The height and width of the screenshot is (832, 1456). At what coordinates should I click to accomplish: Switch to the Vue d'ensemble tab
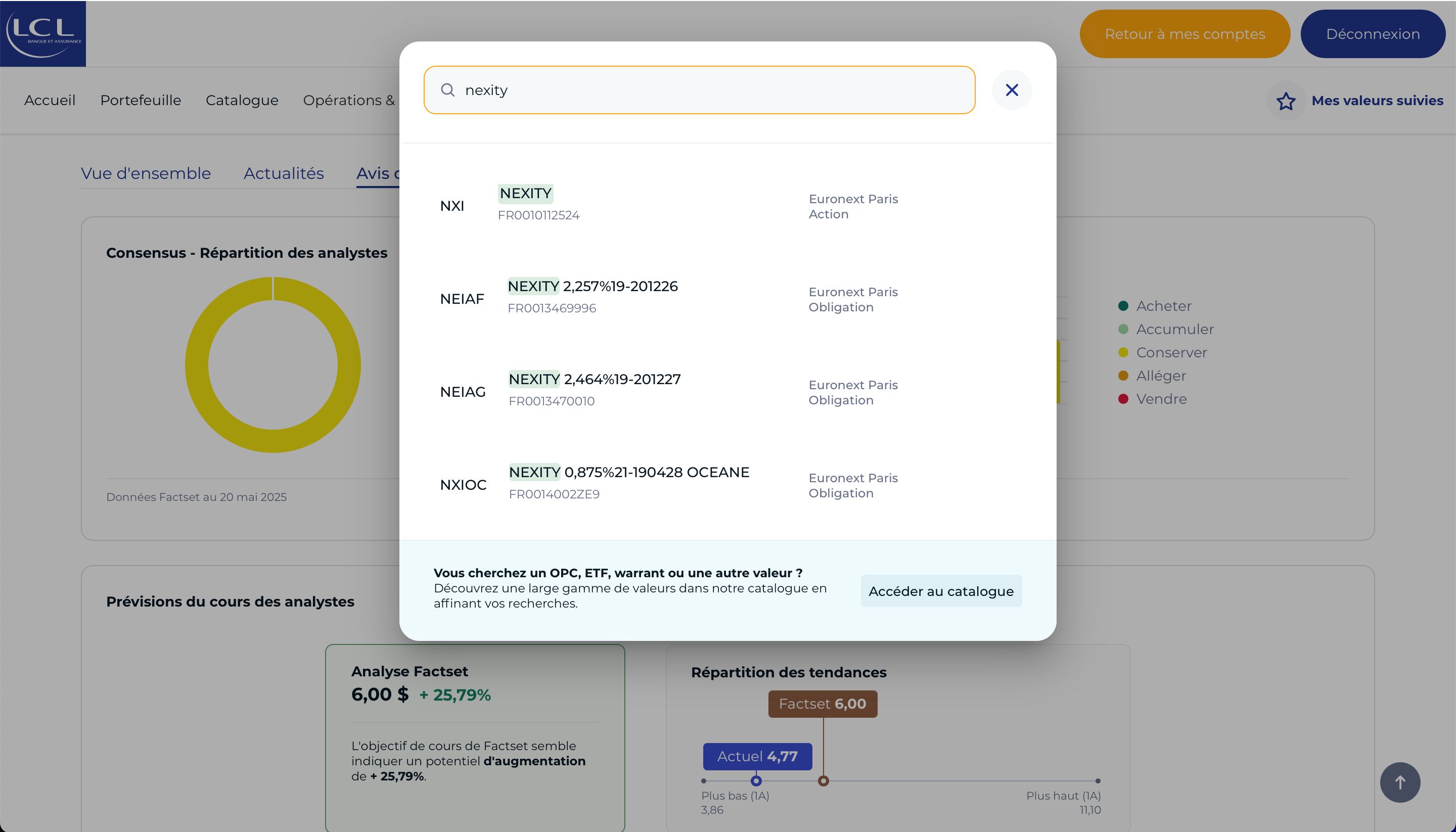coord(146,173)
